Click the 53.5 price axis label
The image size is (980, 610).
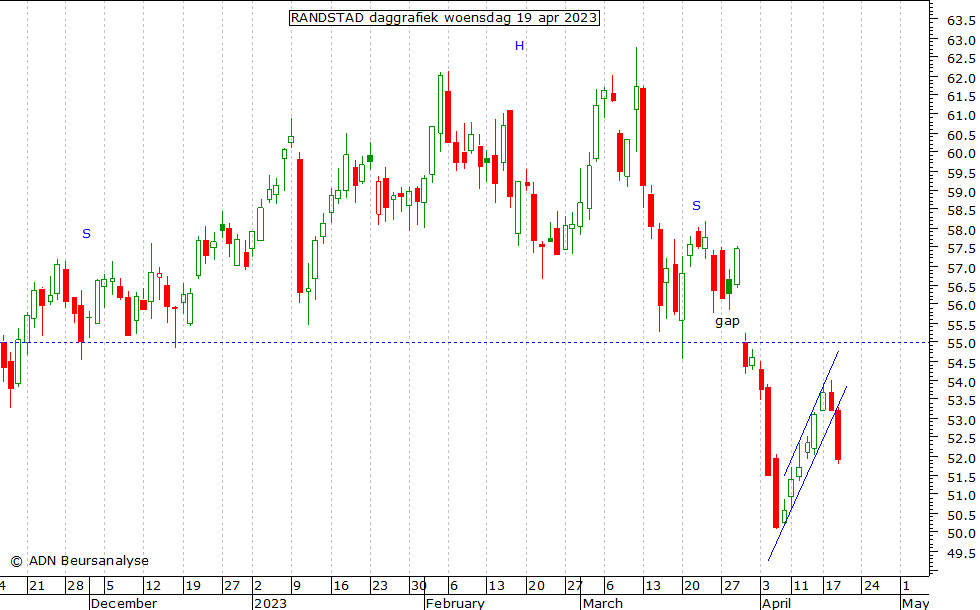pos(961,401)
